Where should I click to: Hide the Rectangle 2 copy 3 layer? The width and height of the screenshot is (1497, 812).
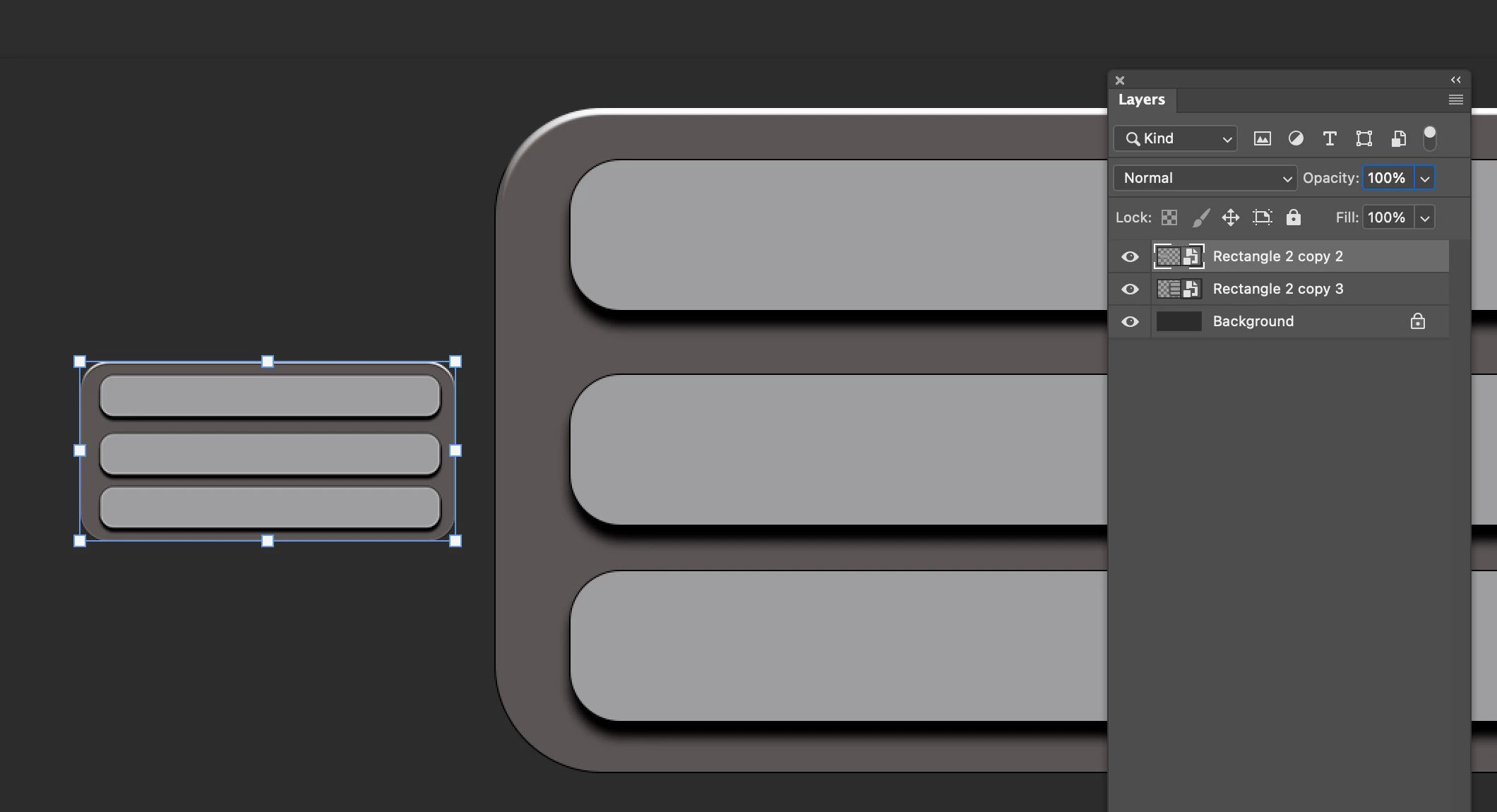[x=1130, y=289]
